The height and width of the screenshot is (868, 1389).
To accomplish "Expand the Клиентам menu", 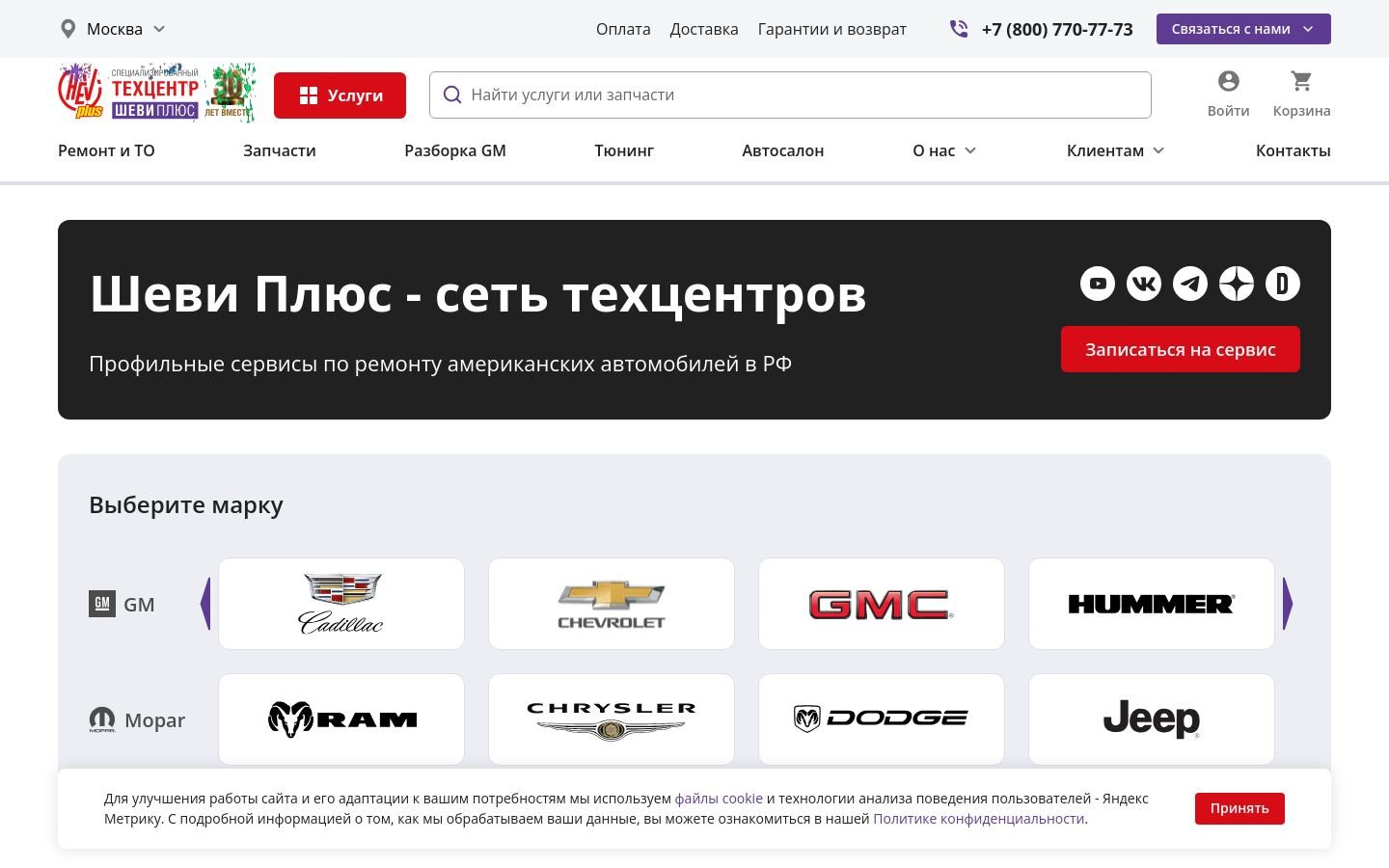I will tap(1115, 150).
